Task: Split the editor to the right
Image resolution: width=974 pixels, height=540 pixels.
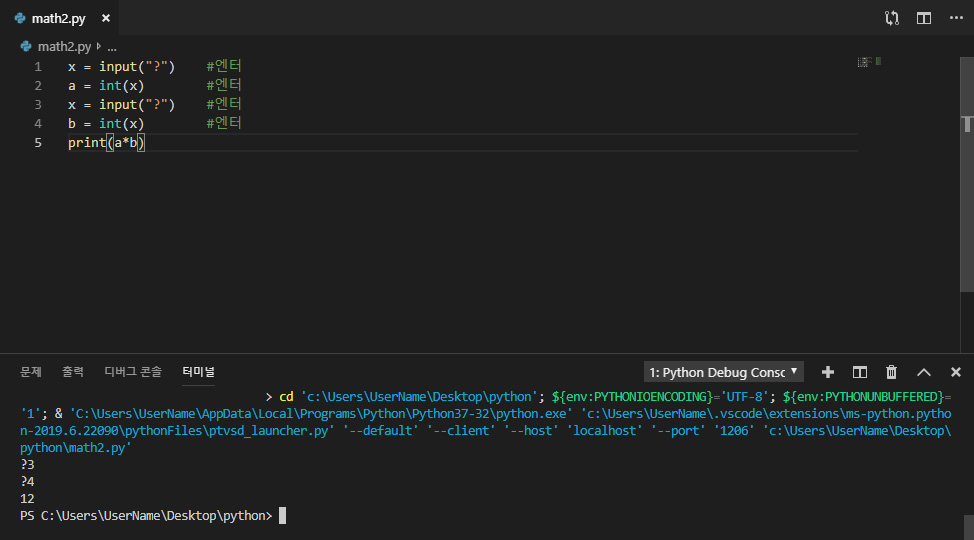Action: 924,18
